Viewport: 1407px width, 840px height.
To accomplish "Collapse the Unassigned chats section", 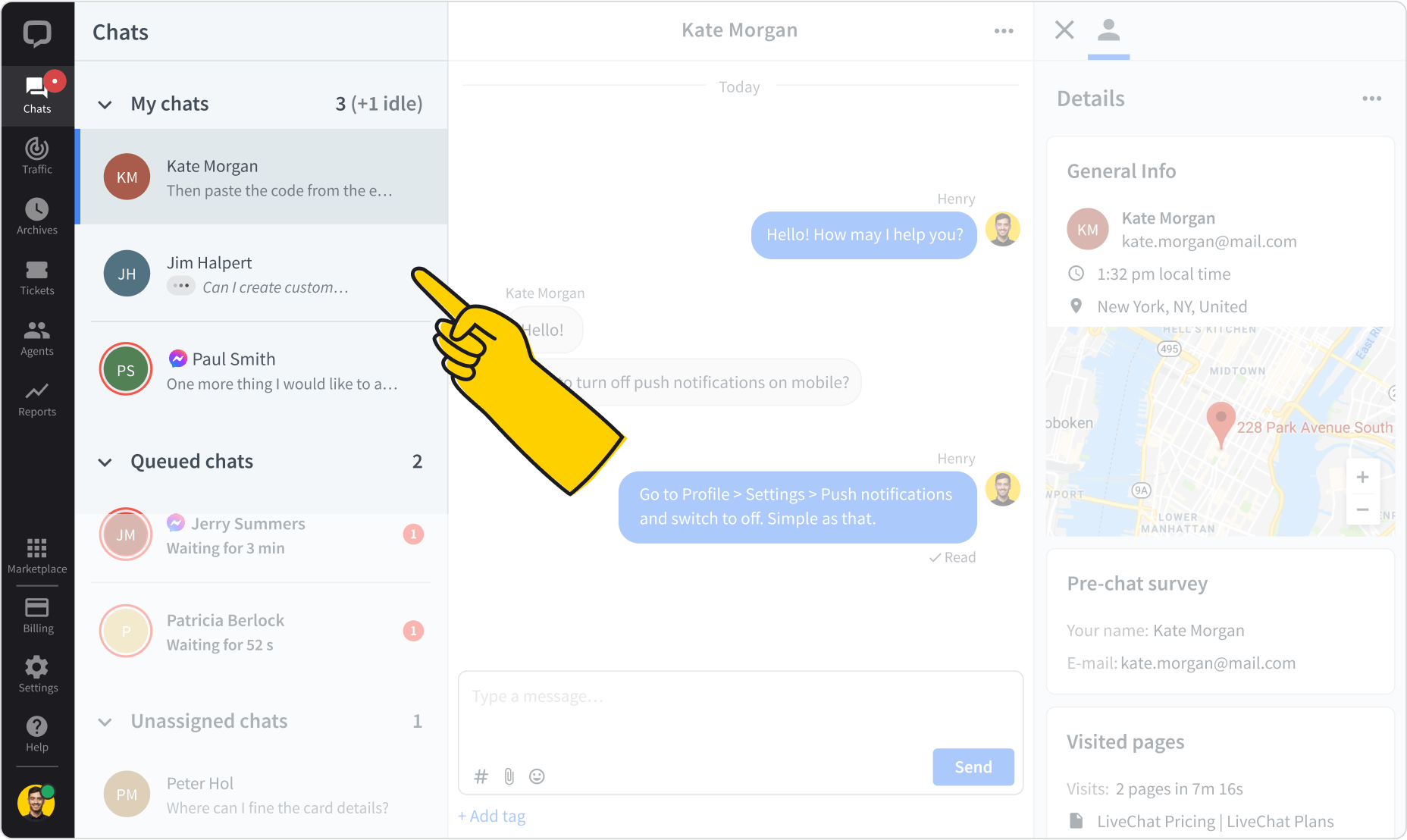I will pyautogui.click(x=105, y=722).
